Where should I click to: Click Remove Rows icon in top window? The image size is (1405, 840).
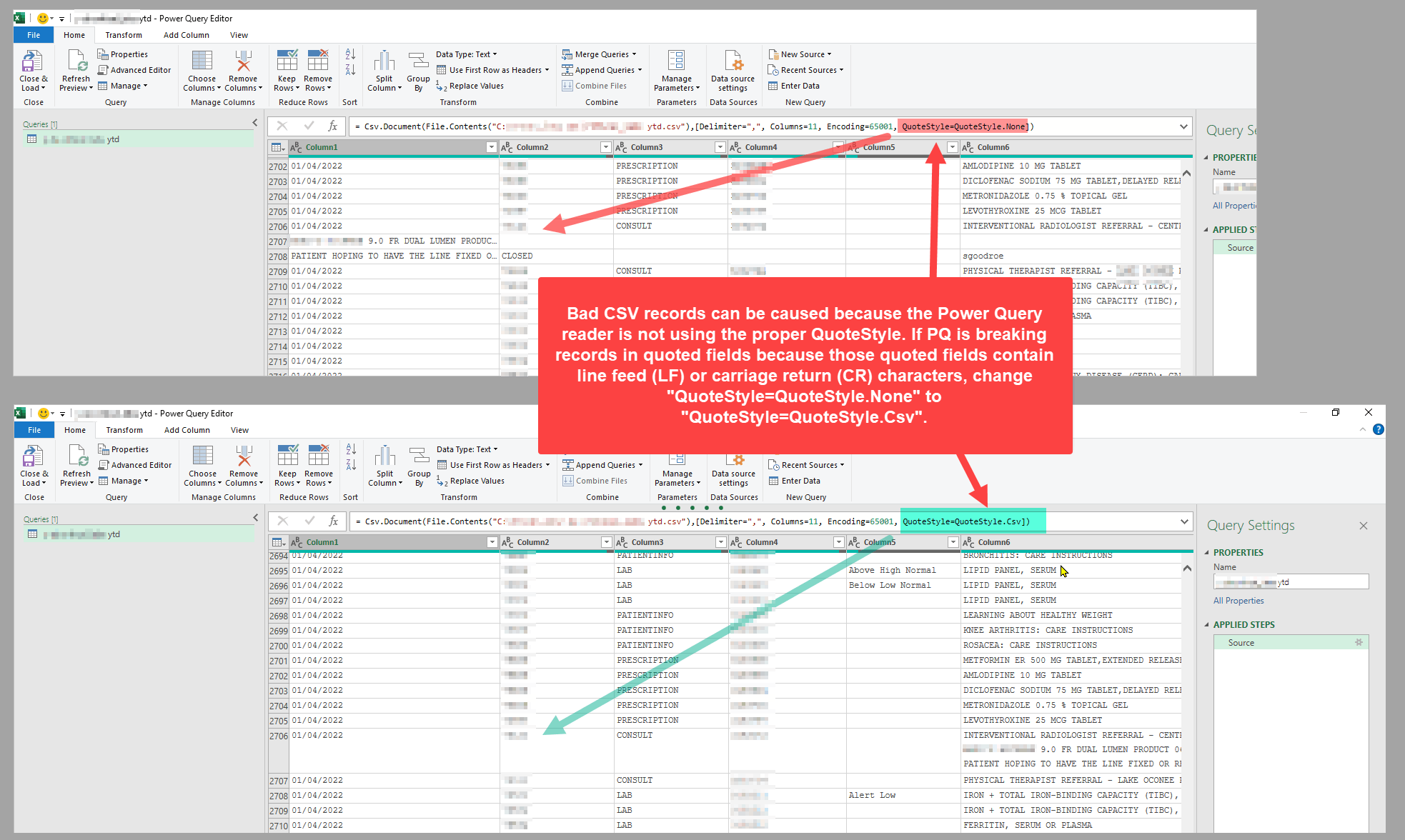click(318, 61)
